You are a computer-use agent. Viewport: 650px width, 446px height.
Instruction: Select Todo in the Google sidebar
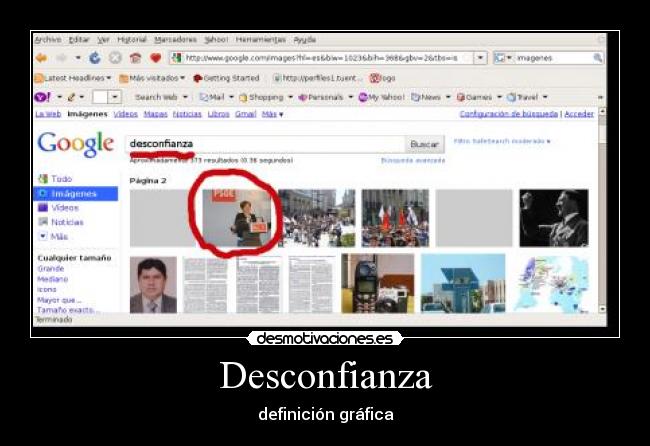point(56,179)
